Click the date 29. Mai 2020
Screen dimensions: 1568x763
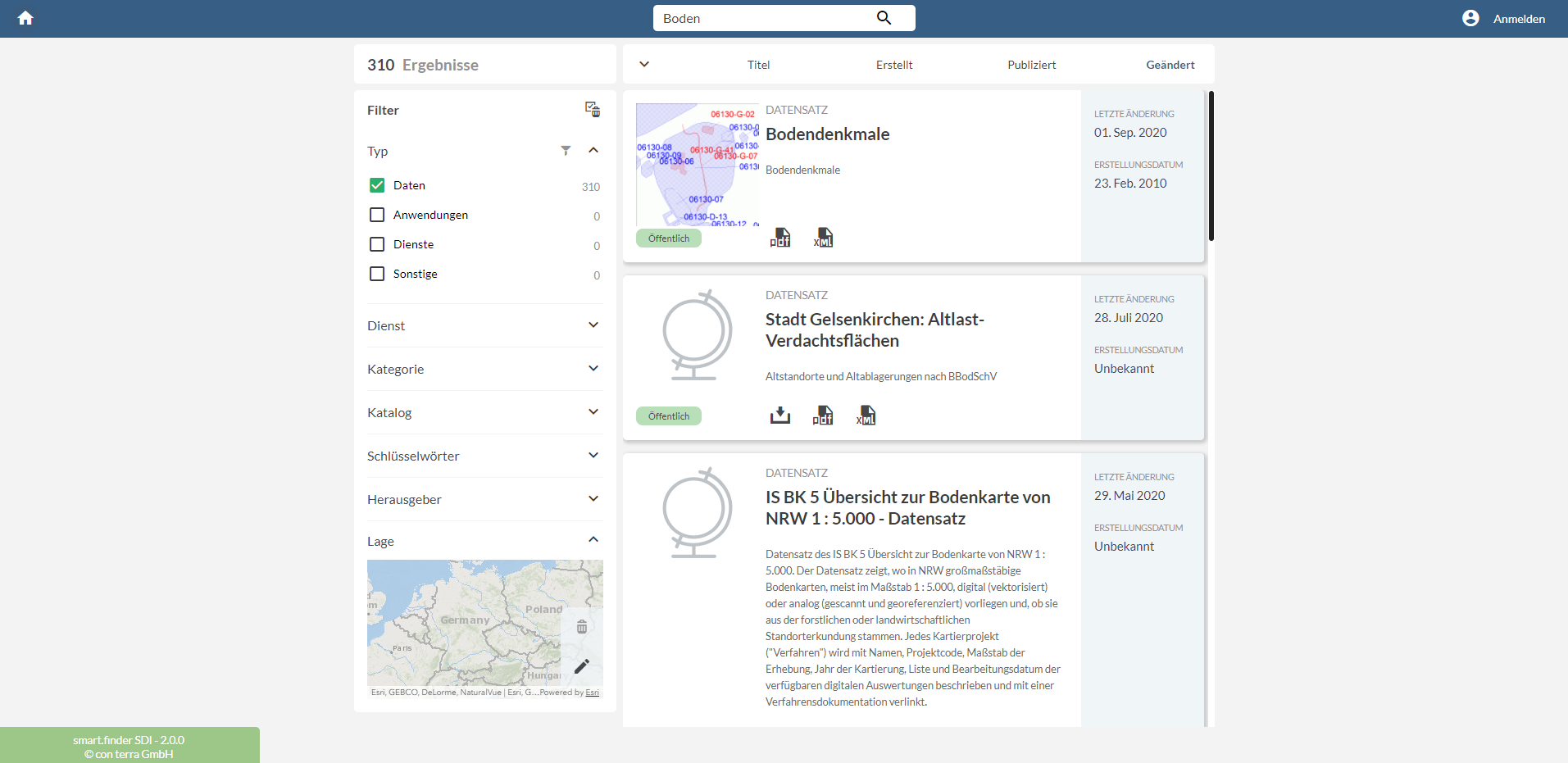[x=1129, y=496]
